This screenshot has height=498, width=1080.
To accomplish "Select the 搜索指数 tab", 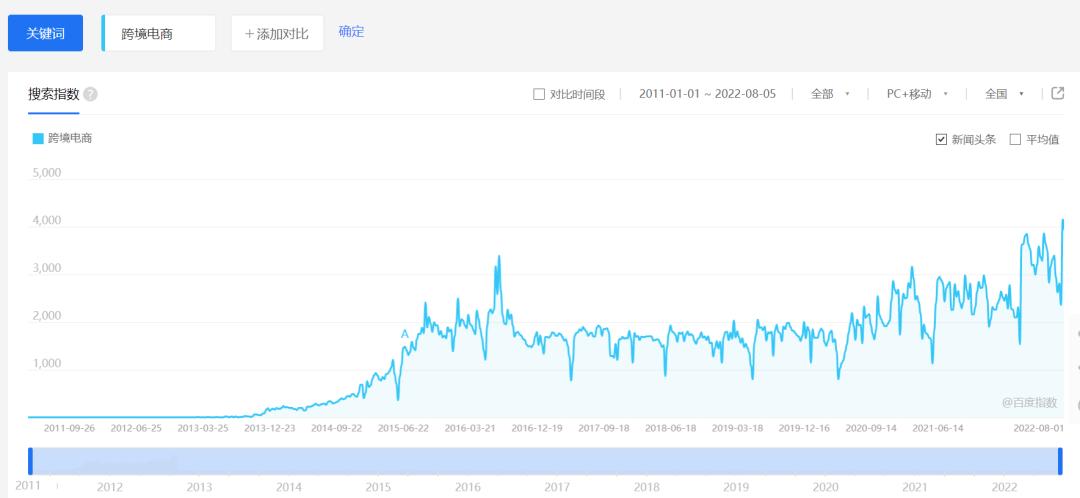I will tap(54, 94).
